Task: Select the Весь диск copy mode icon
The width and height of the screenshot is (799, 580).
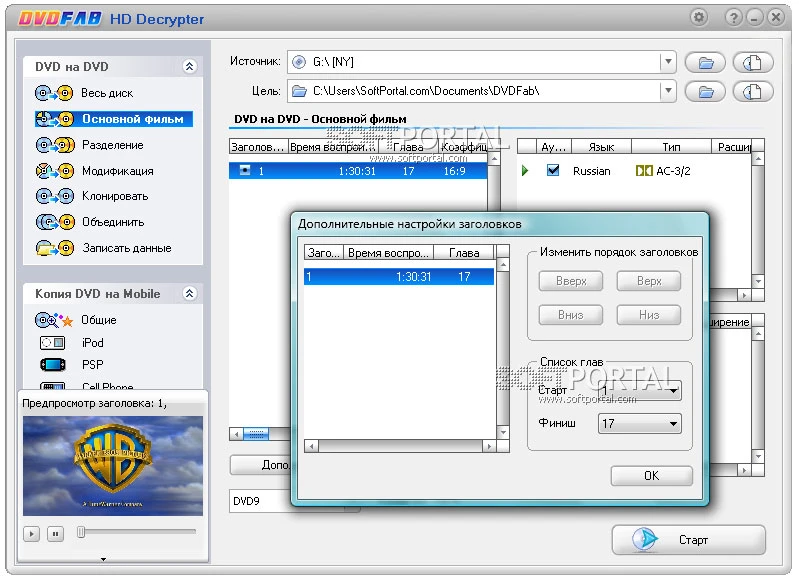Action: tap(54, 93)
